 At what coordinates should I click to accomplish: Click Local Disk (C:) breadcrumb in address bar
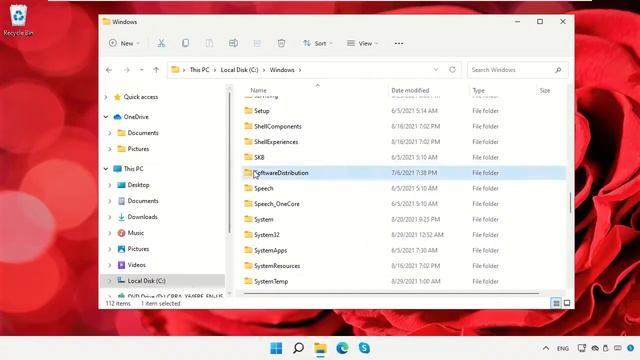pyautogui.click(x=240, y=70)
